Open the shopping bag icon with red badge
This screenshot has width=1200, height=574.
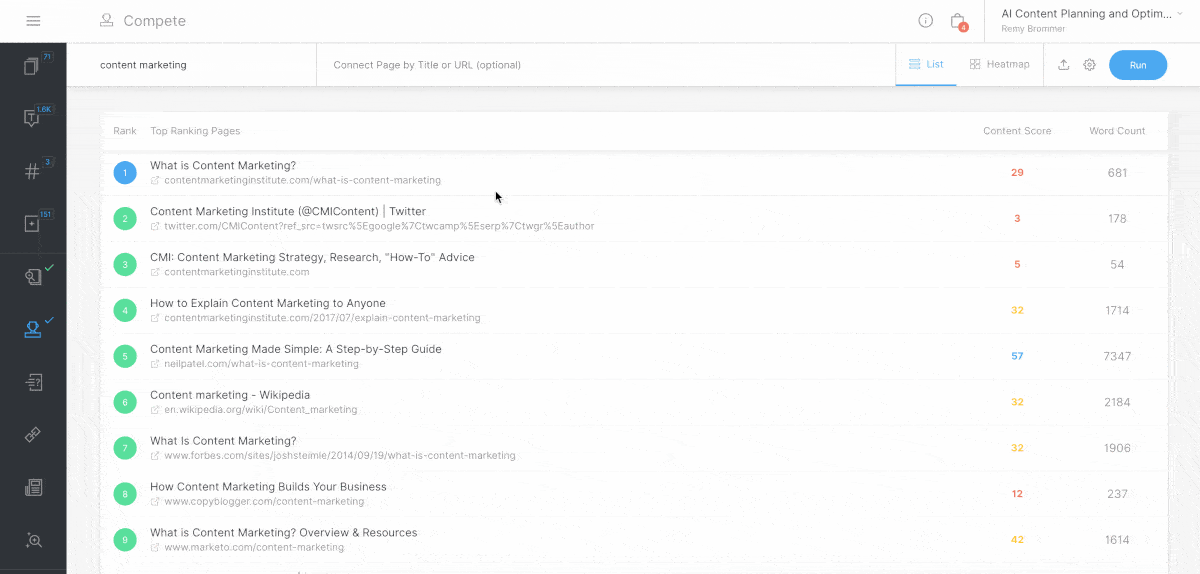(958, 21)
